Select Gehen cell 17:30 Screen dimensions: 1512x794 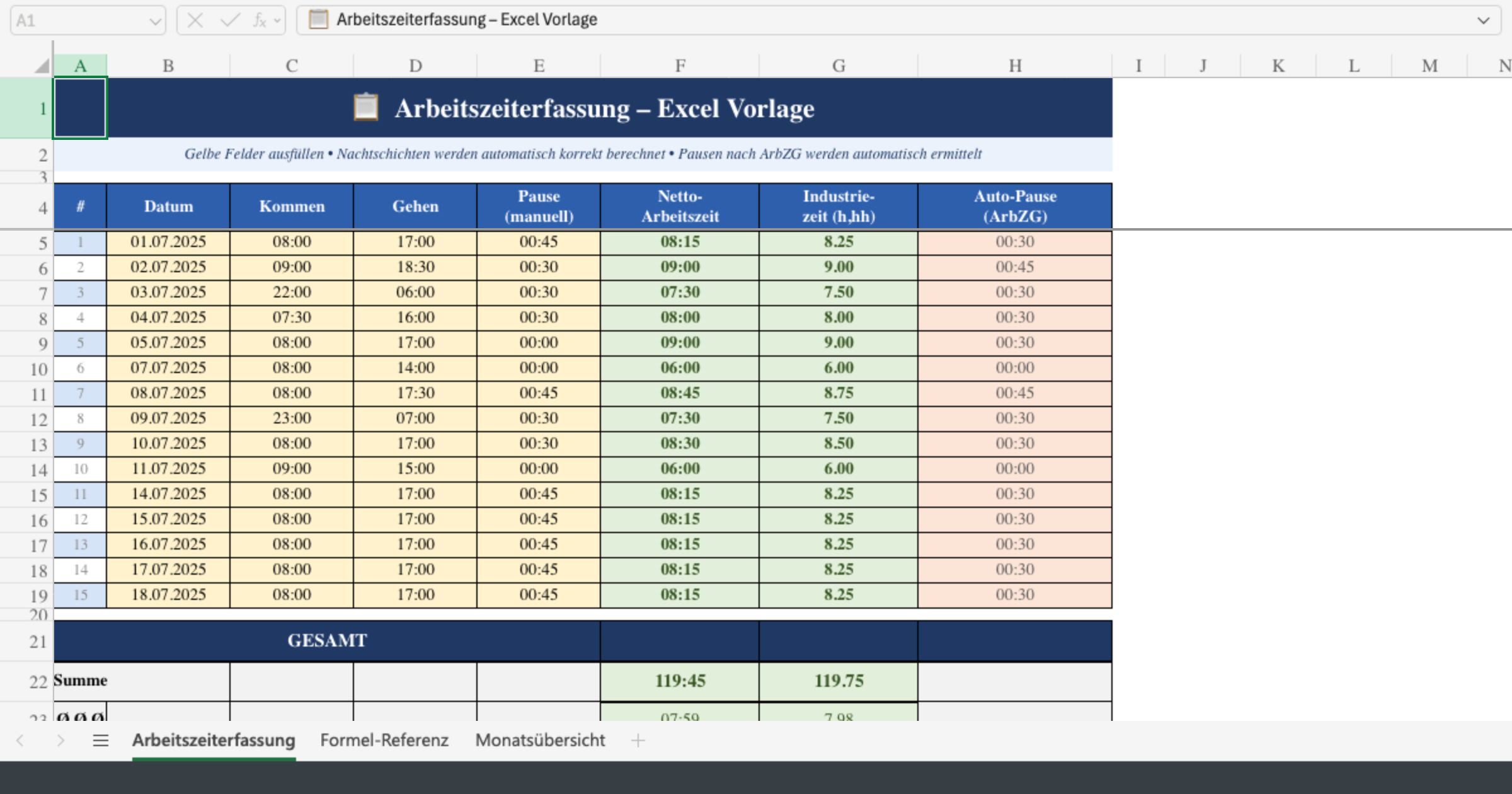tap(415, 393)
